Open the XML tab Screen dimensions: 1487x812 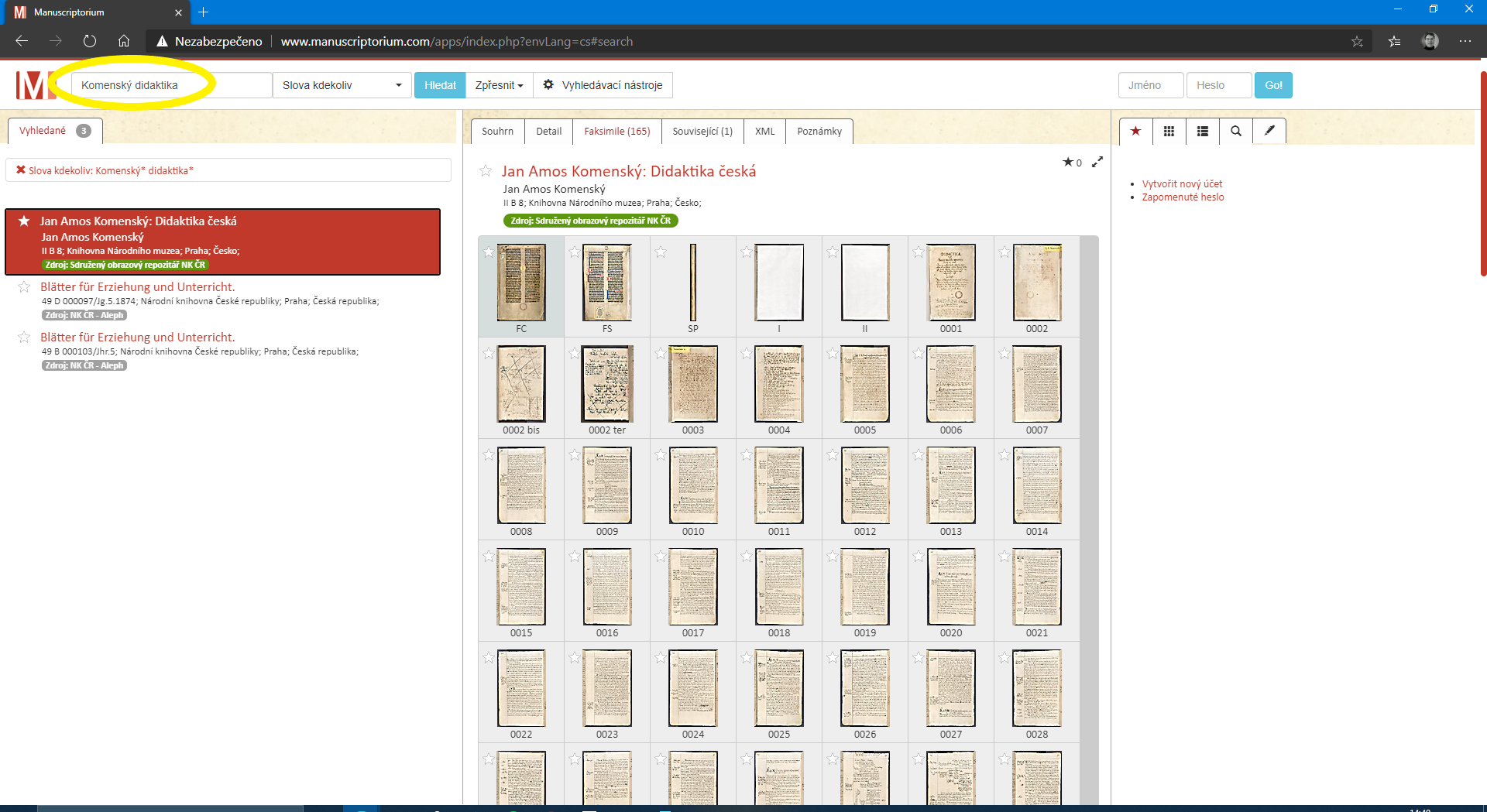[x=764, y=132]
